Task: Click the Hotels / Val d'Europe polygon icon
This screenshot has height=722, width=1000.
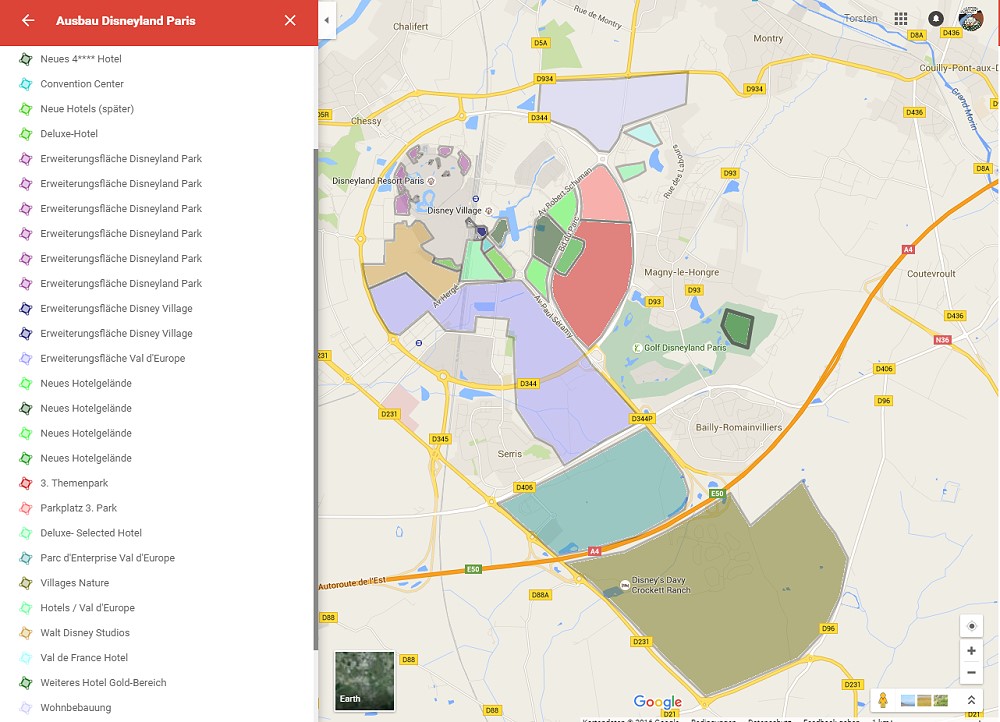Action: (x=26, y=607)
